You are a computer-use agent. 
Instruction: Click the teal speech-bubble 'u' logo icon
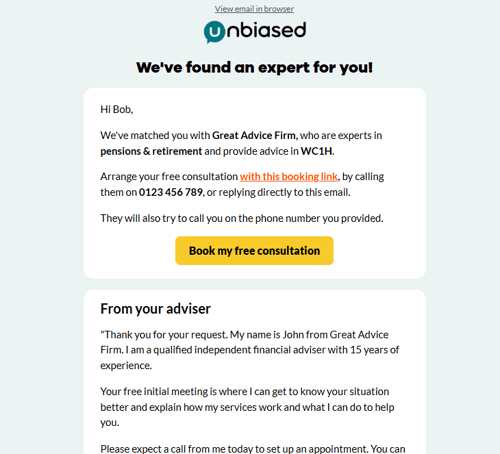[214, 32]
